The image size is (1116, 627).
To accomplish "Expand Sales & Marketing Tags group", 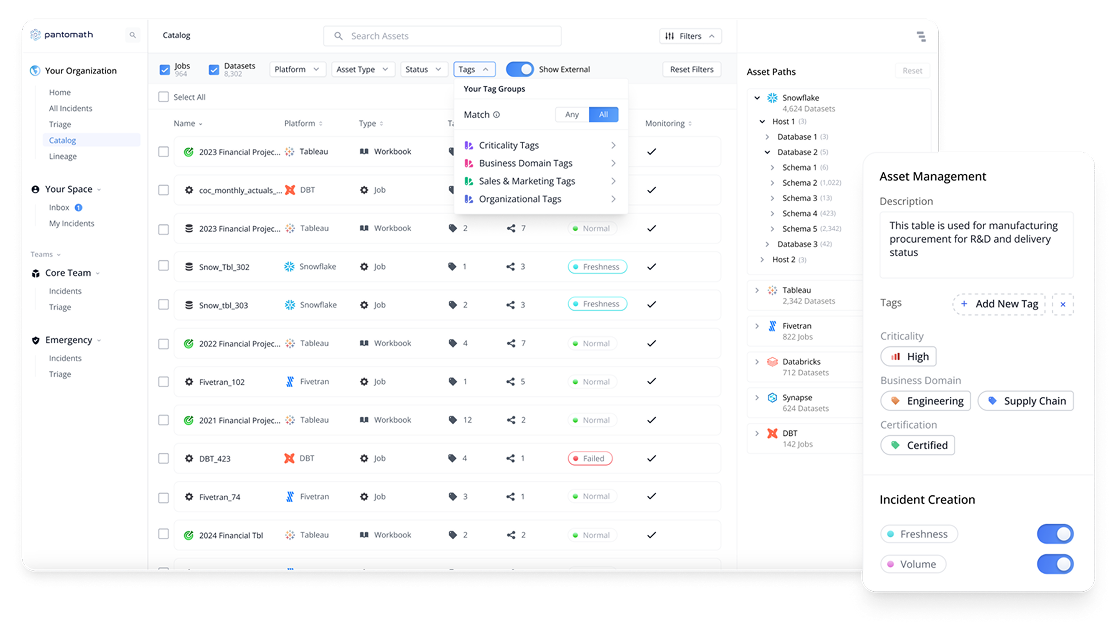I will pyautogui.click(x=614, y=181).
